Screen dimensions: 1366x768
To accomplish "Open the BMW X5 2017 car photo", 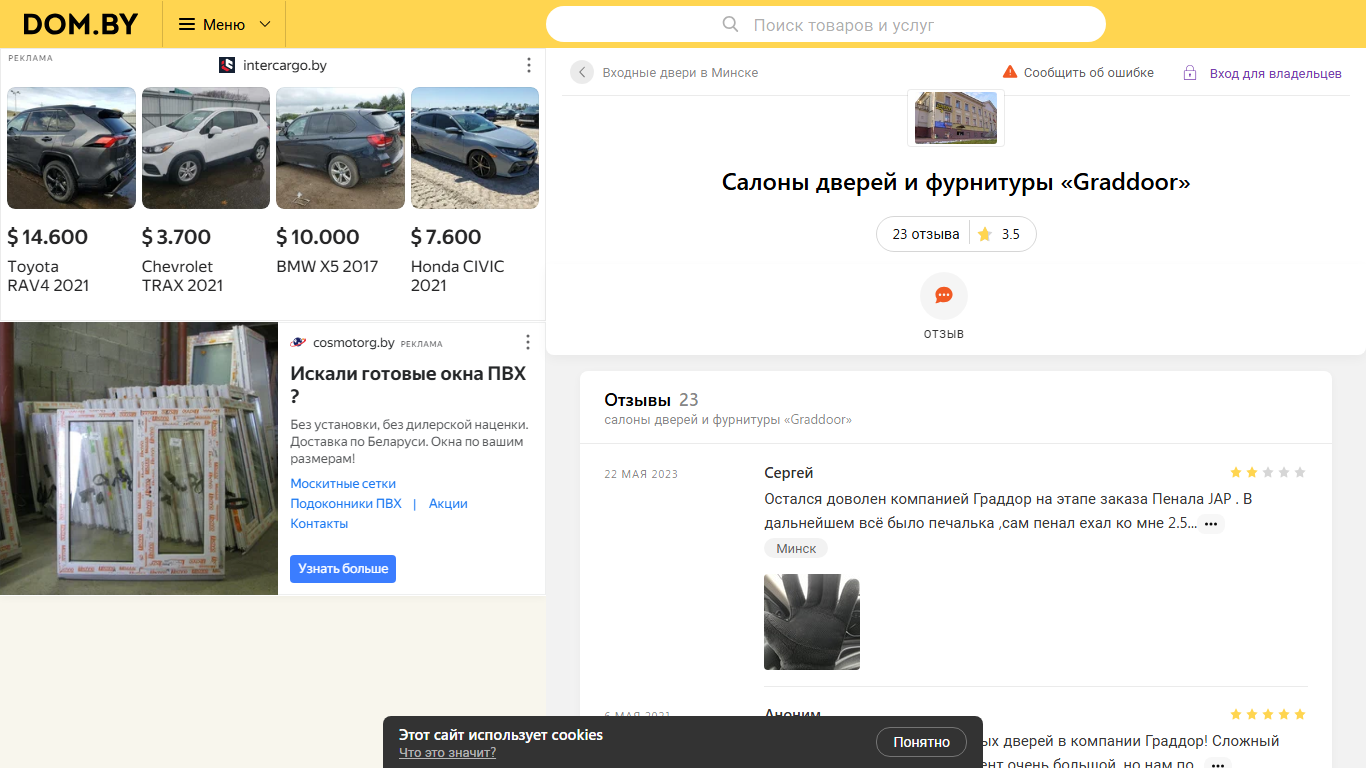I will 340,148.
